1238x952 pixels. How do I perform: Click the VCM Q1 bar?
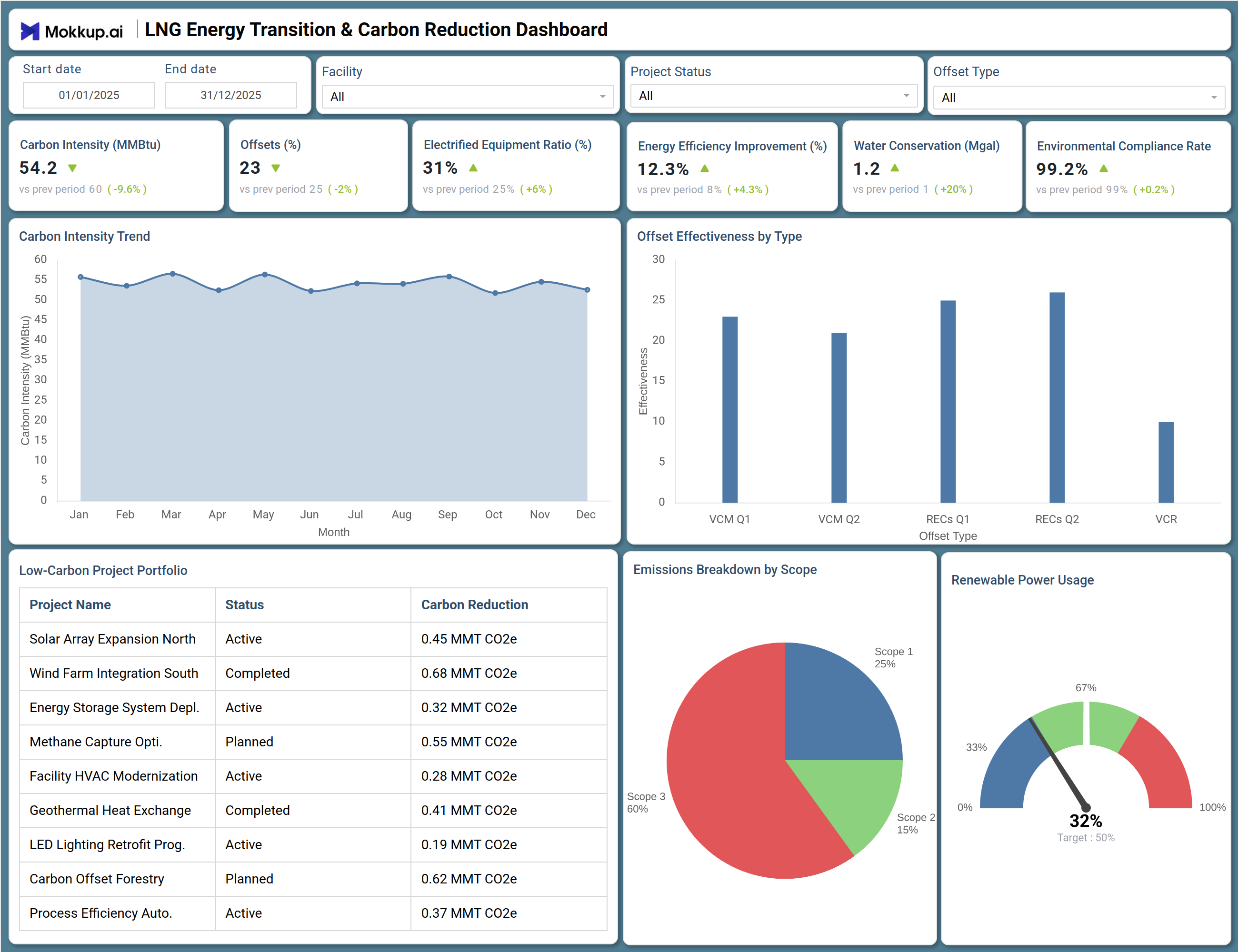pyautogui.click(x=729, y=410)
